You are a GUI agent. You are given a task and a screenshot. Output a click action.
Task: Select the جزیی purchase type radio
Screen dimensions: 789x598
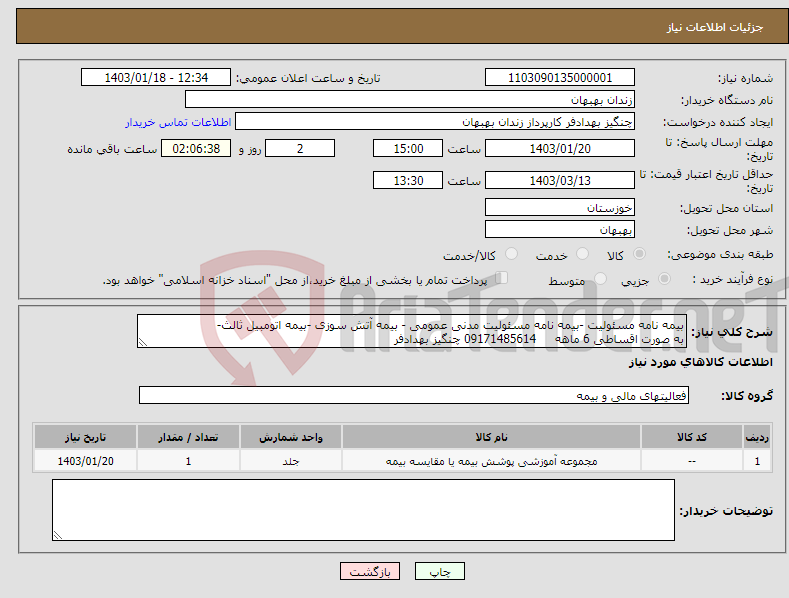tap(664, 279)
